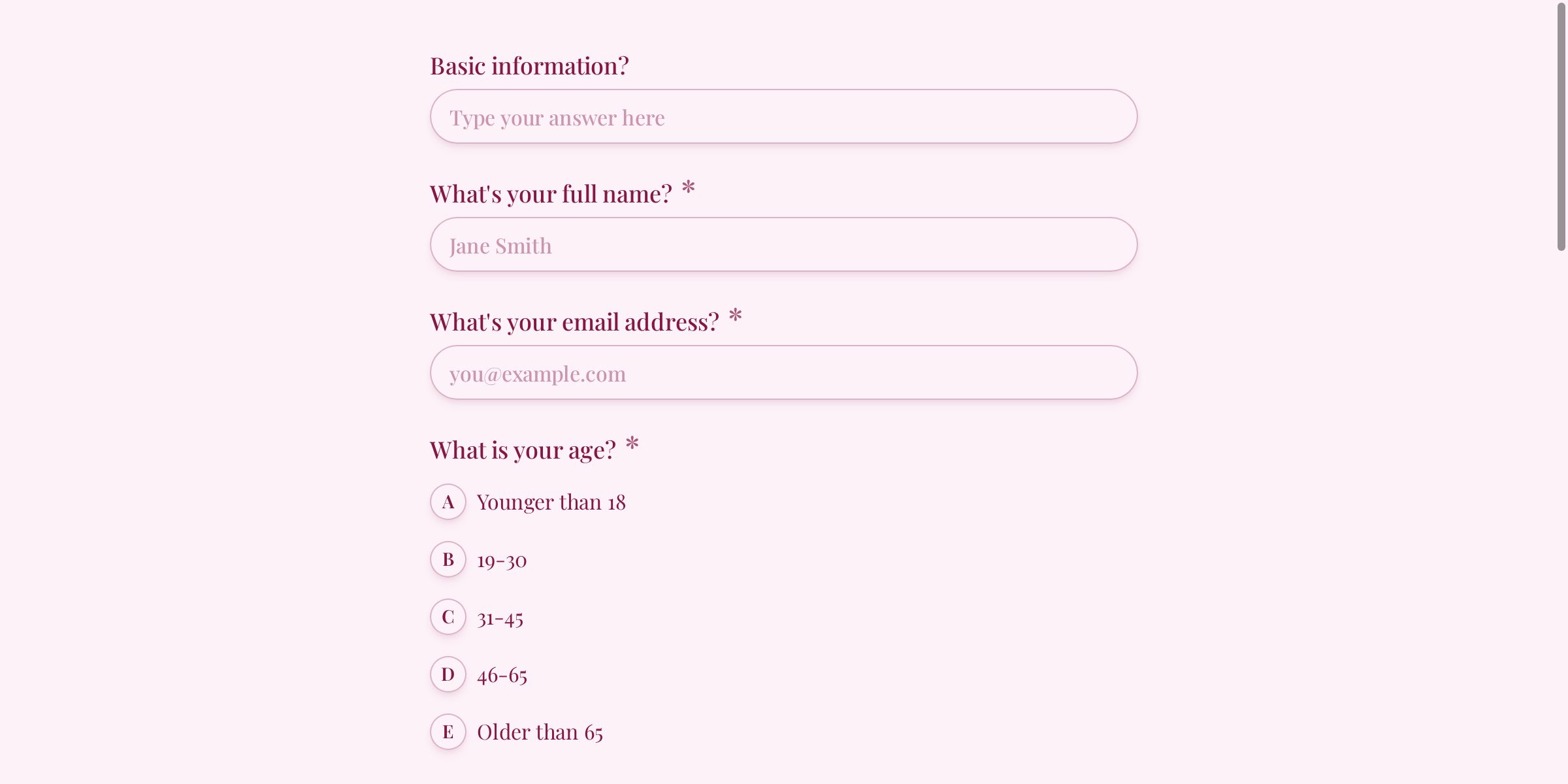The height and width of the screenshot is (784, 1568).
Task: Click the required asterisk beside email address
Action: (735, 317)
